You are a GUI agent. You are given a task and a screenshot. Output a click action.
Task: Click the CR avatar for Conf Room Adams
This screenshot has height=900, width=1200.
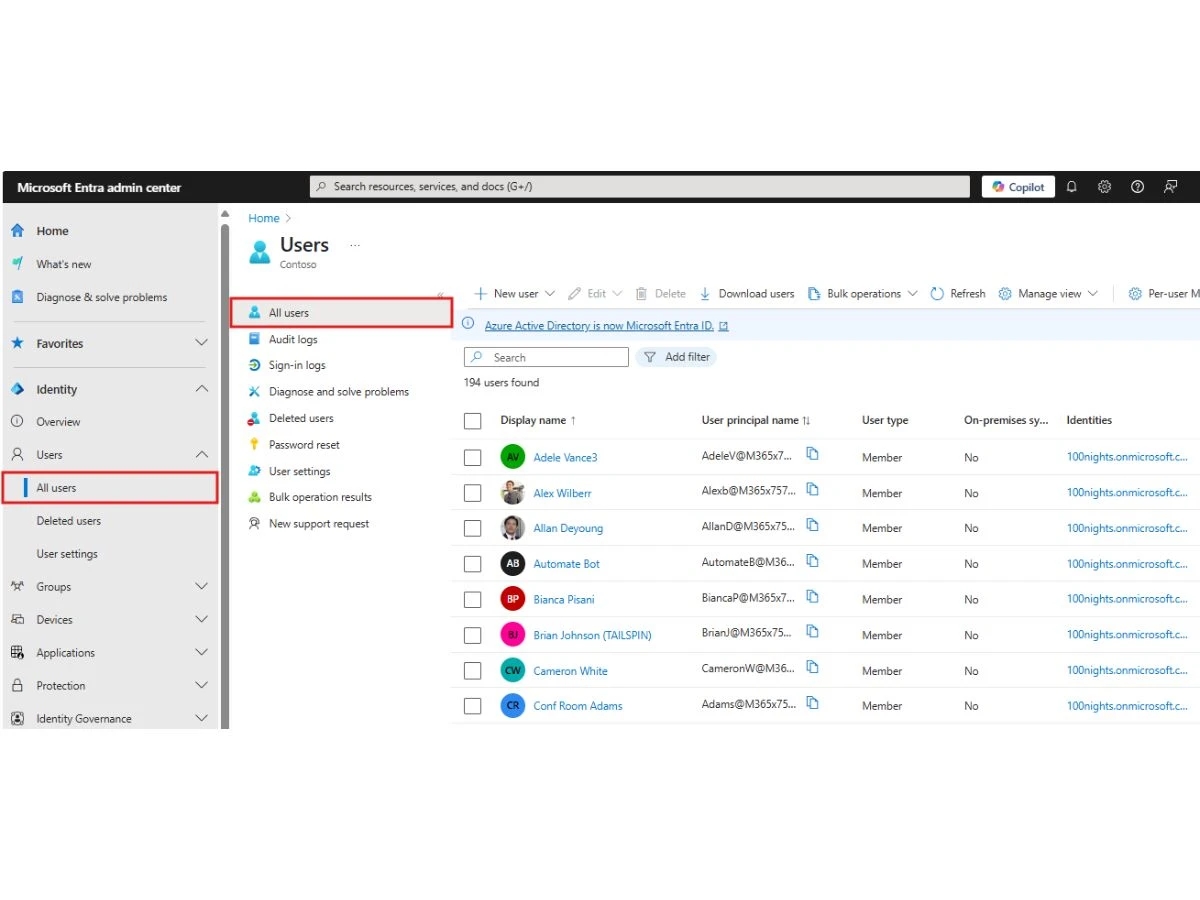pyautogui.click(x=512, y=705)
